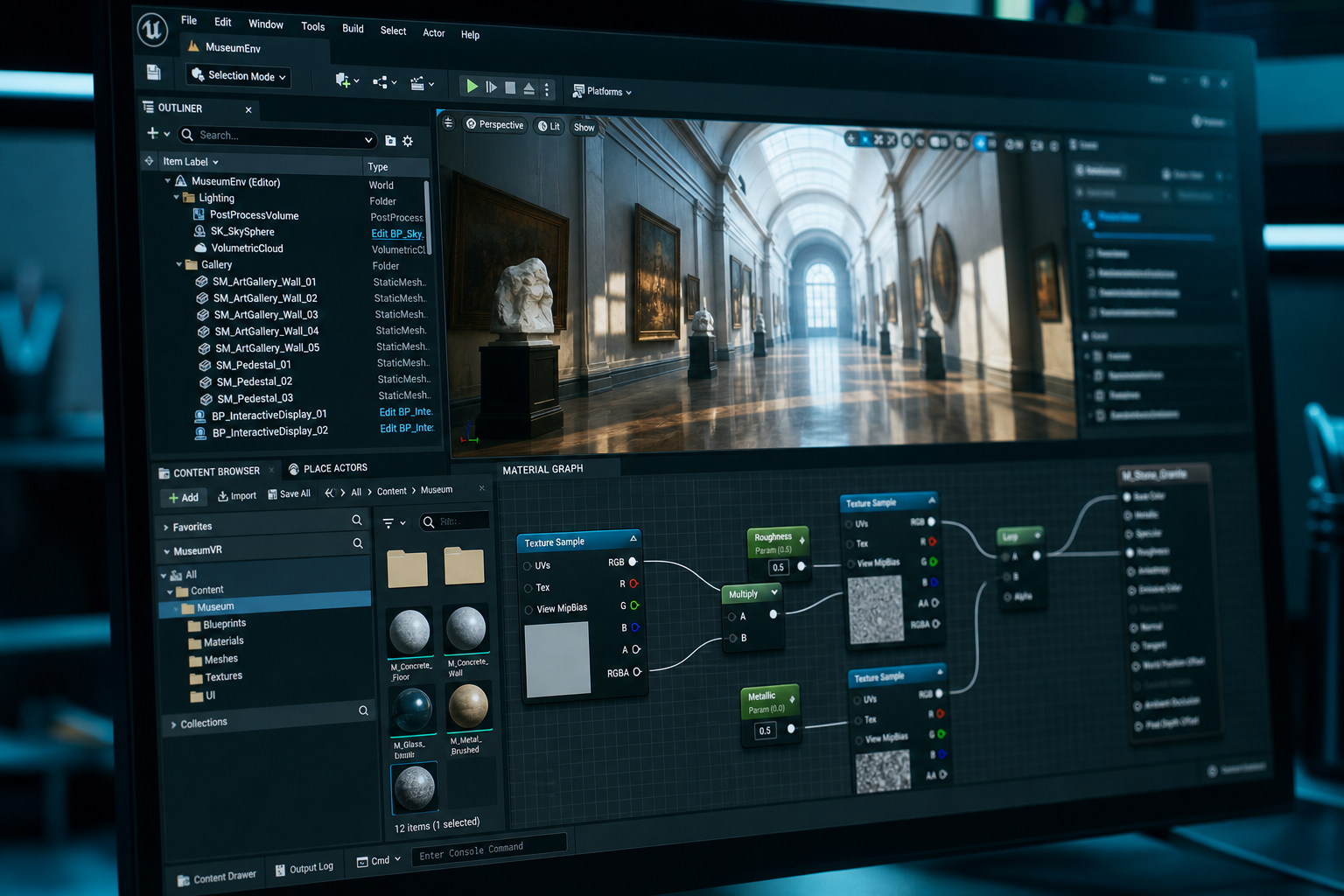Stop the play session with square button
The width and height of the screenshot is (1344, 896).
point(510,87)
